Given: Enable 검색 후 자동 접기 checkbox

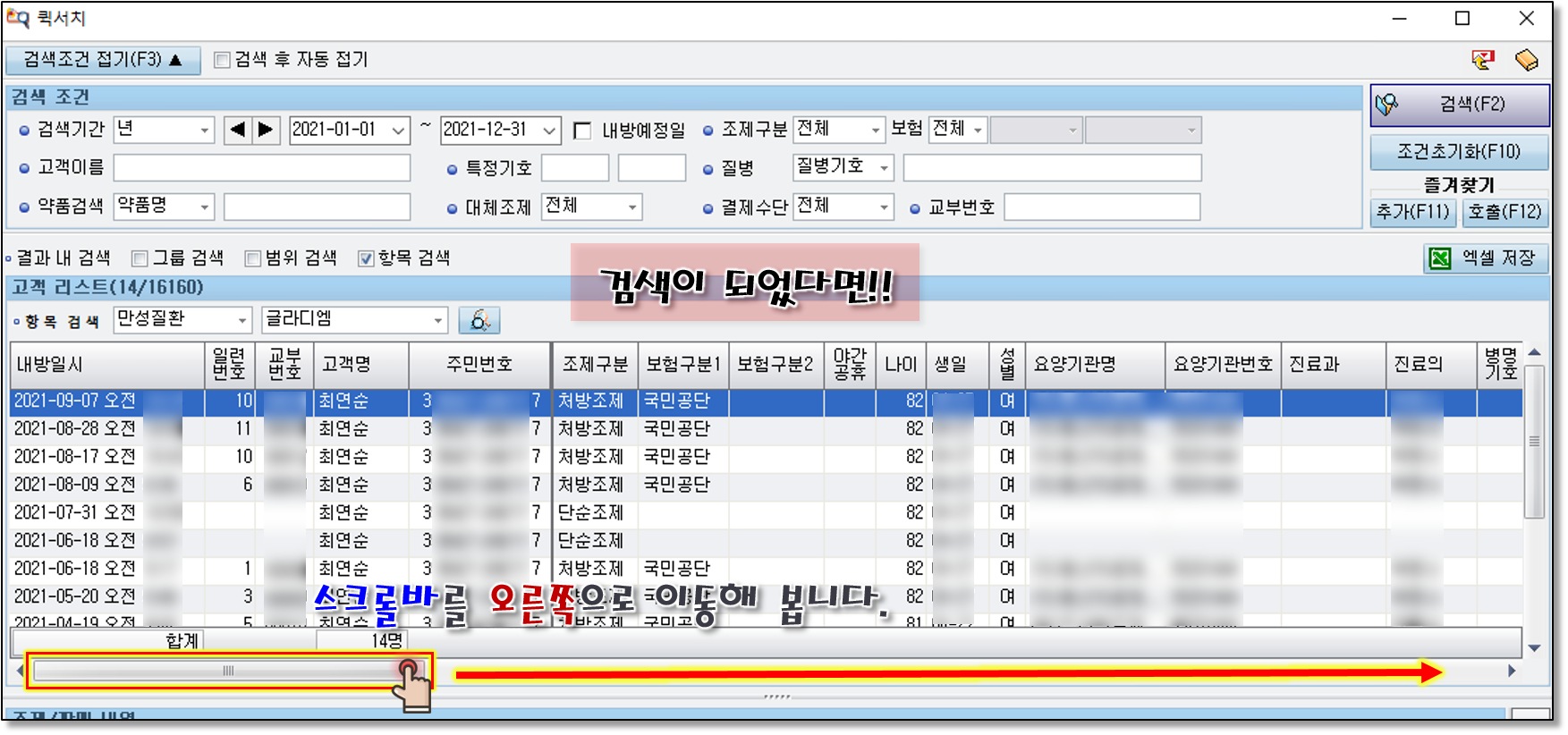Looking at the screenshot, I should point(222,60).
